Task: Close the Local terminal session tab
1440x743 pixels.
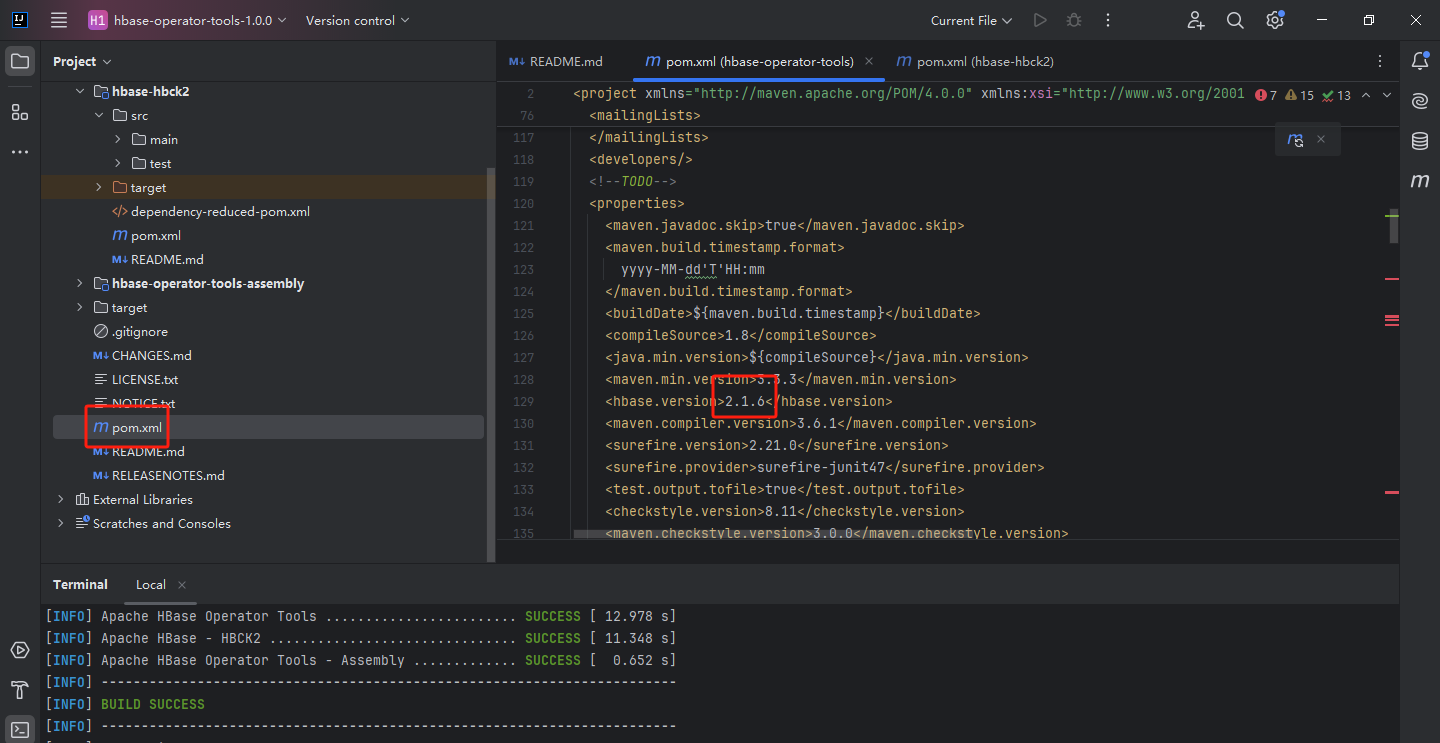Action: pyautogui.click(x=182, y=585)
